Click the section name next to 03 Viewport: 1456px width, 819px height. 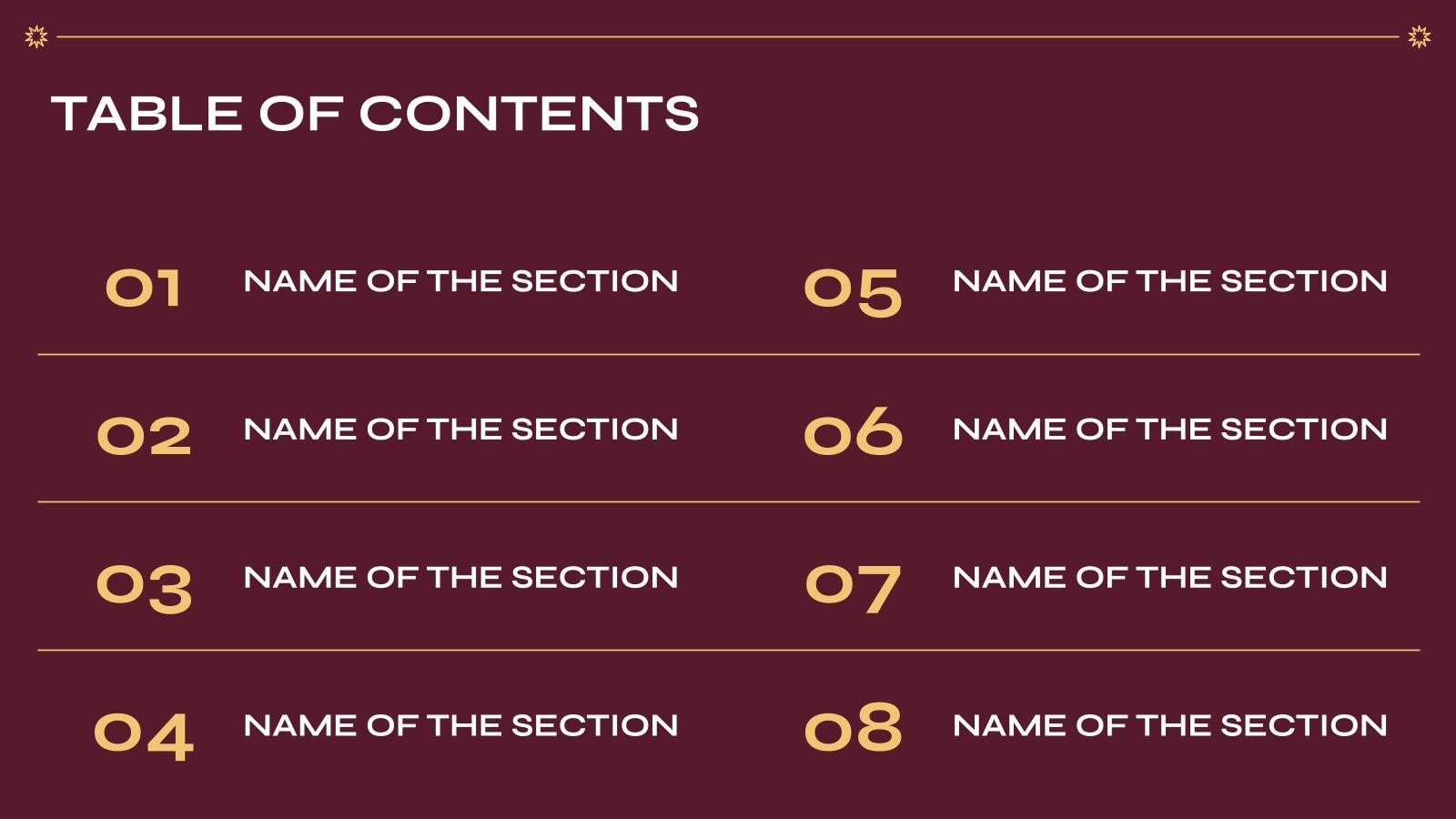coord(460,577)
